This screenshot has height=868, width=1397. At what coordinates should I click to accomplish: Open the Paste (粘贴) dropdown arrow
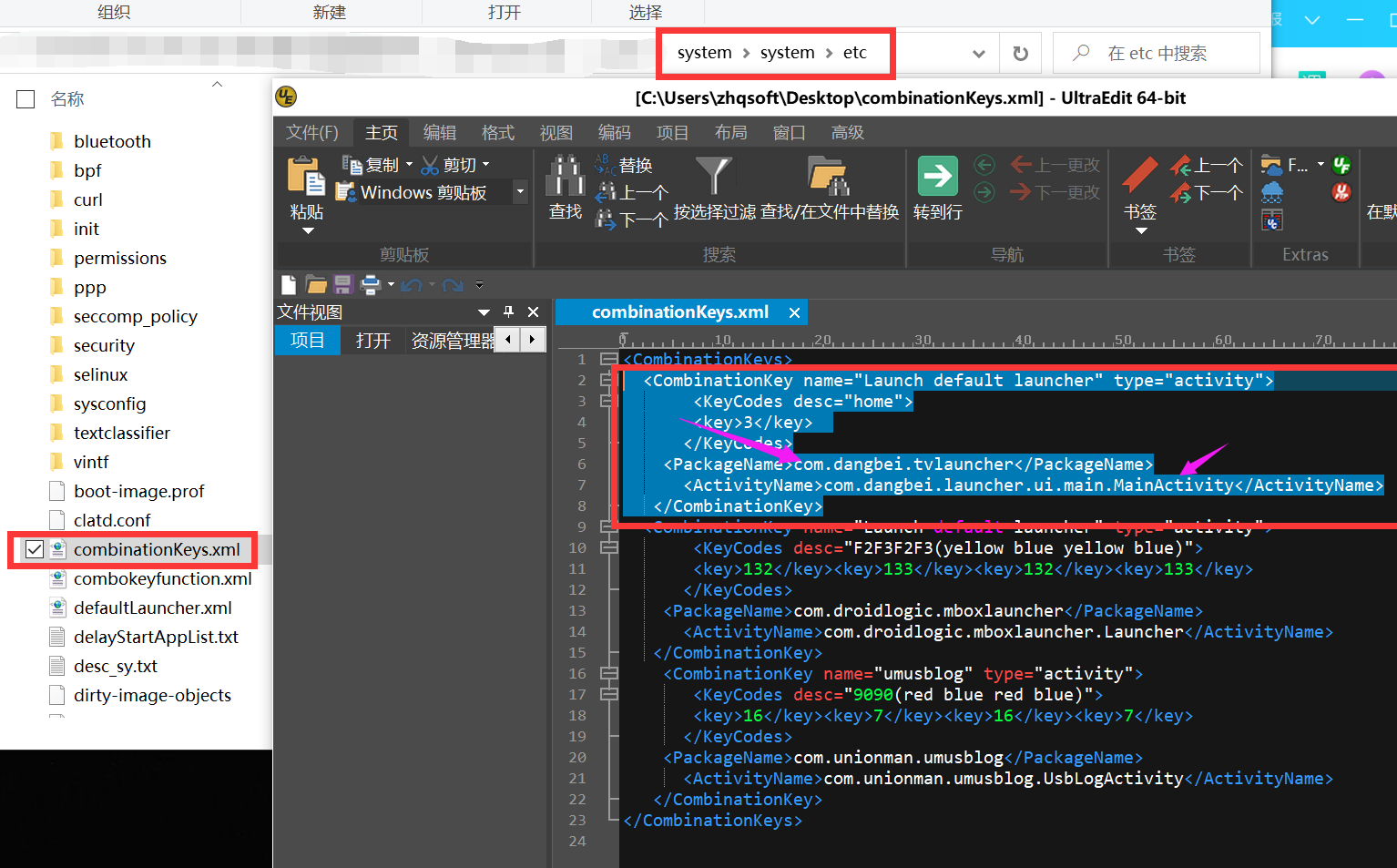(x=307, y=231)
